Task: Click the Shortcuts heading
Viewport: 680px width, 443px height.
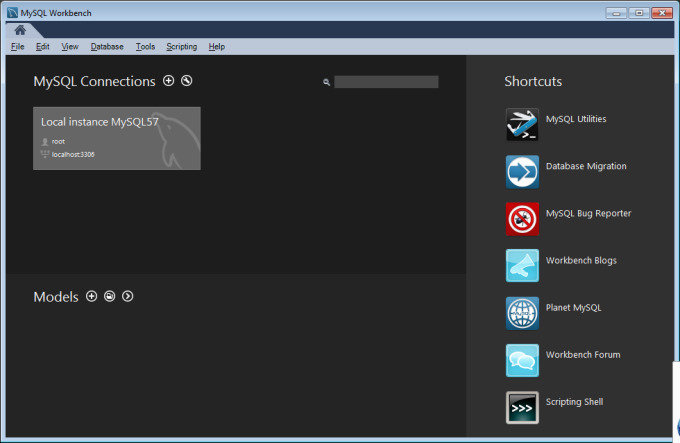Action: 533,81
